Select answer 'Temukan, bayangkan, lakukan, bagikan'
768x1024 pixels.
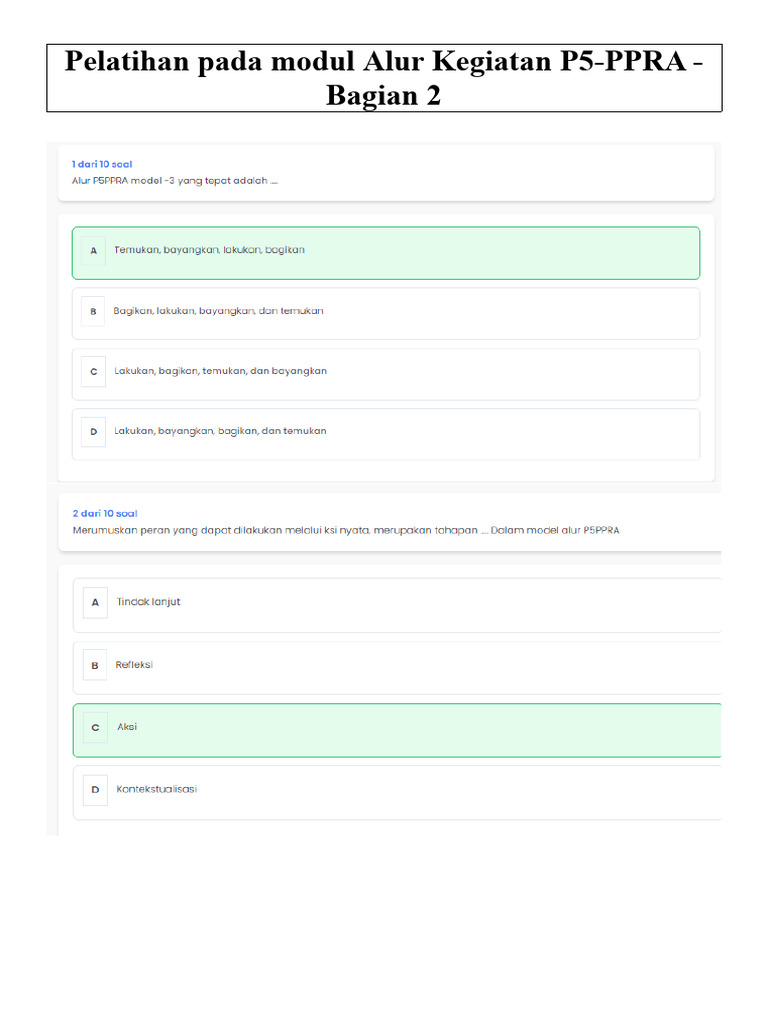tap(210, 250)
